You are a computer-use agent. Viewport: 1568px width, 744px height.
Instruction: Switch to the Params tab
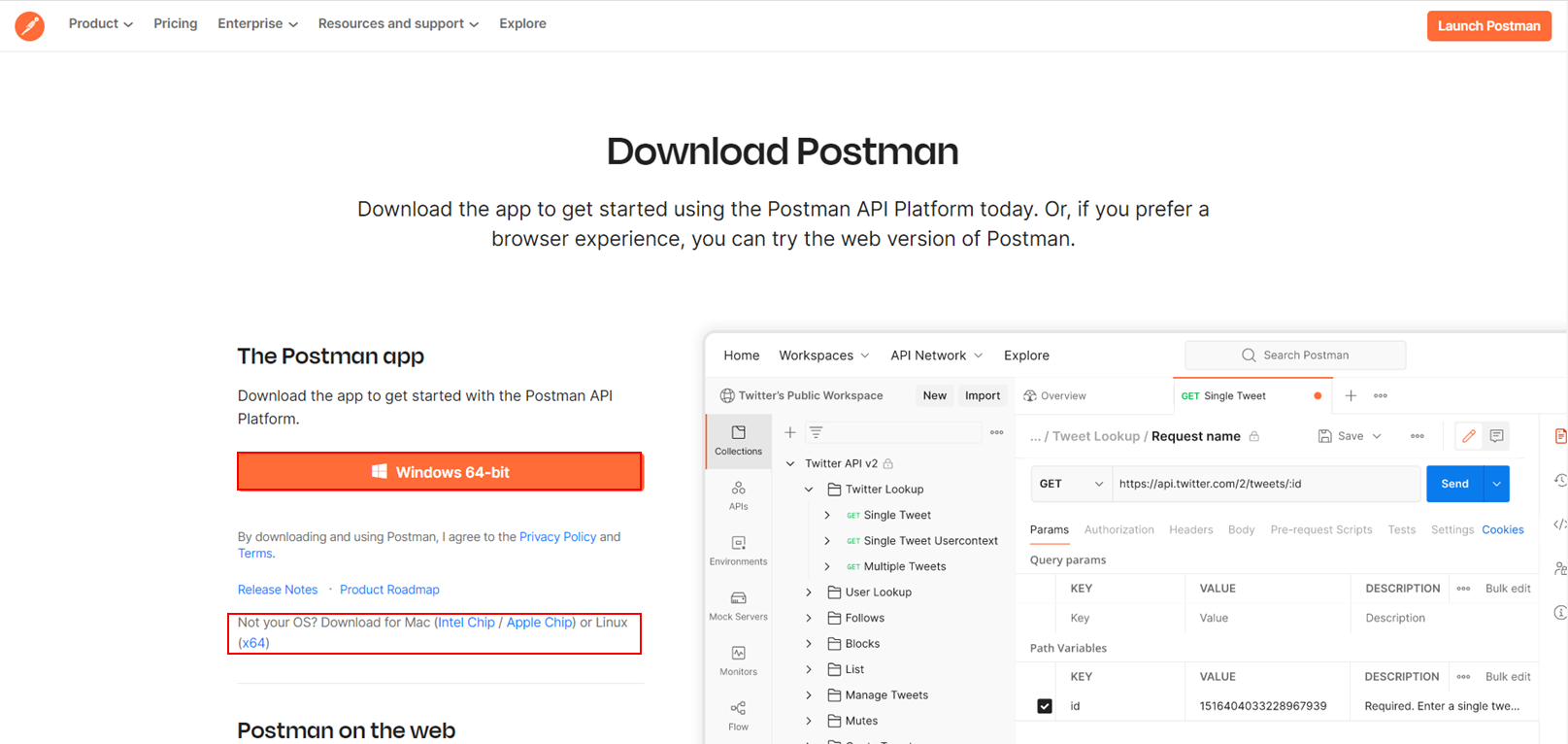point(1049,529)
